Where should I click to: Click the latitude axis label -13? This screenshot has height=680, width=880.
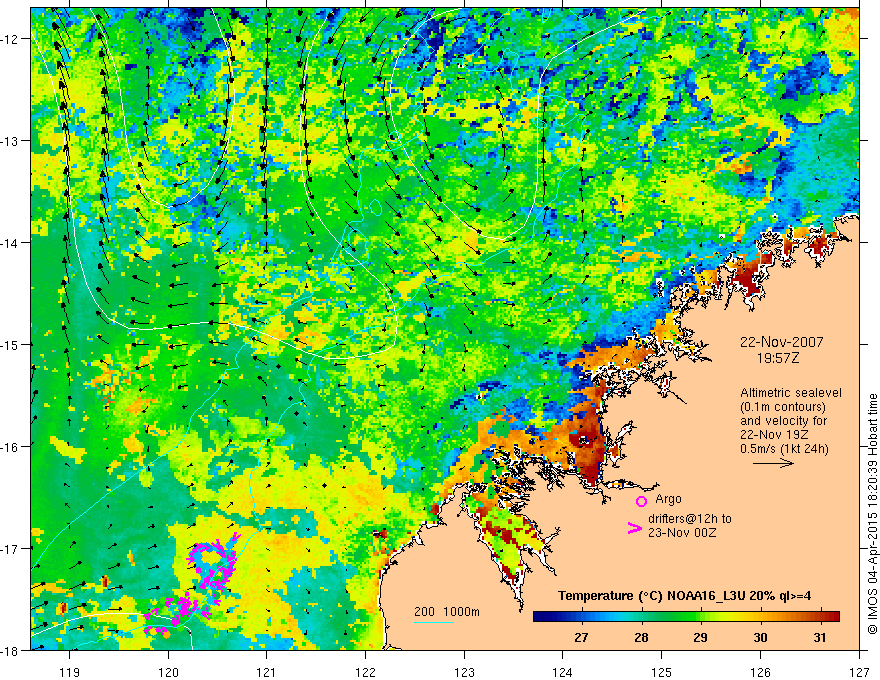click(11, 140)
